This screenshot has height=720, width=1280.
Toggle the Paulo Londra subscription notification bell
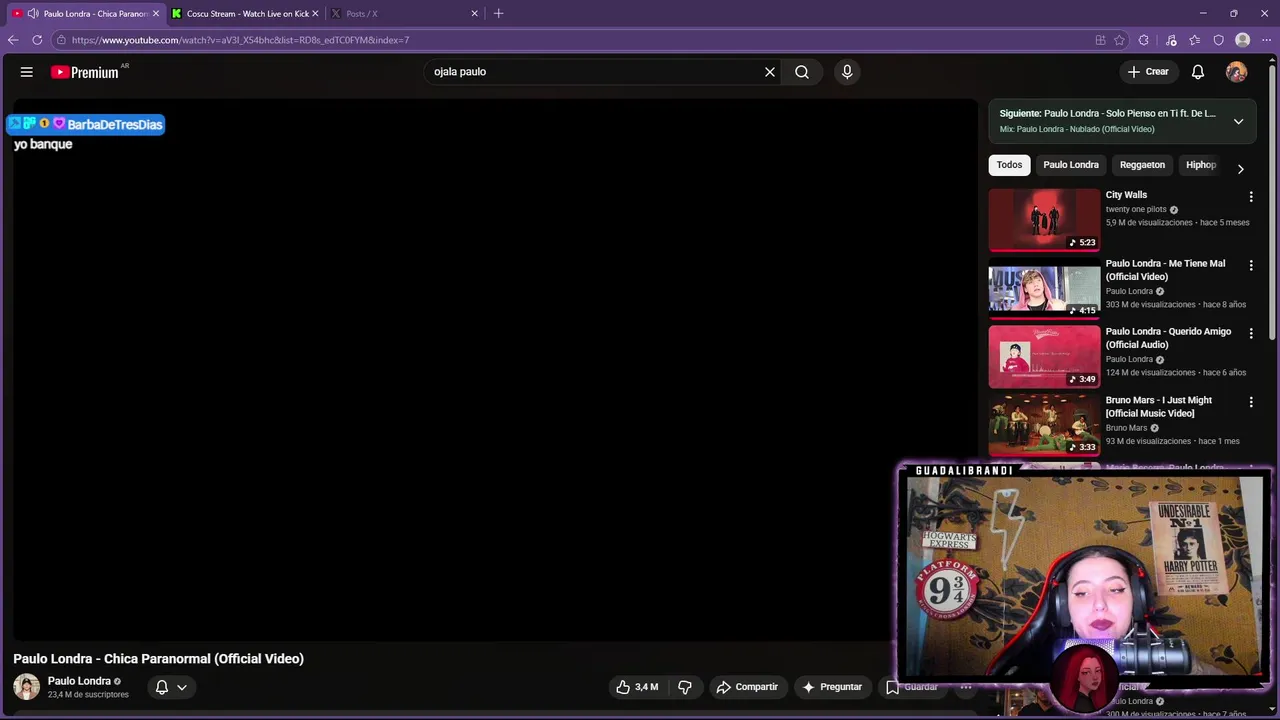(x=162, y=687)
